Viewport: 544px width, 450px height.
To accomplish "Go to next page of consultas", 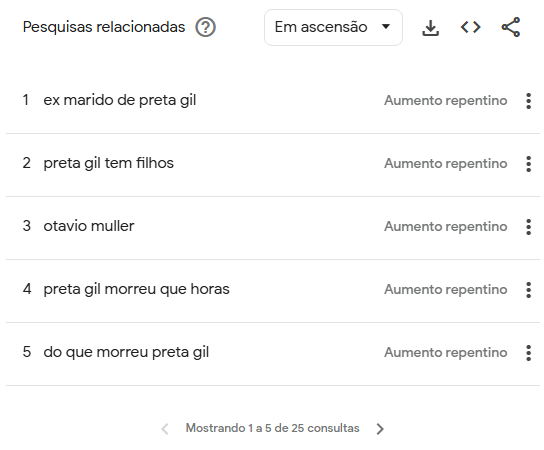I will pyautogui.click(x=380, y=429).
